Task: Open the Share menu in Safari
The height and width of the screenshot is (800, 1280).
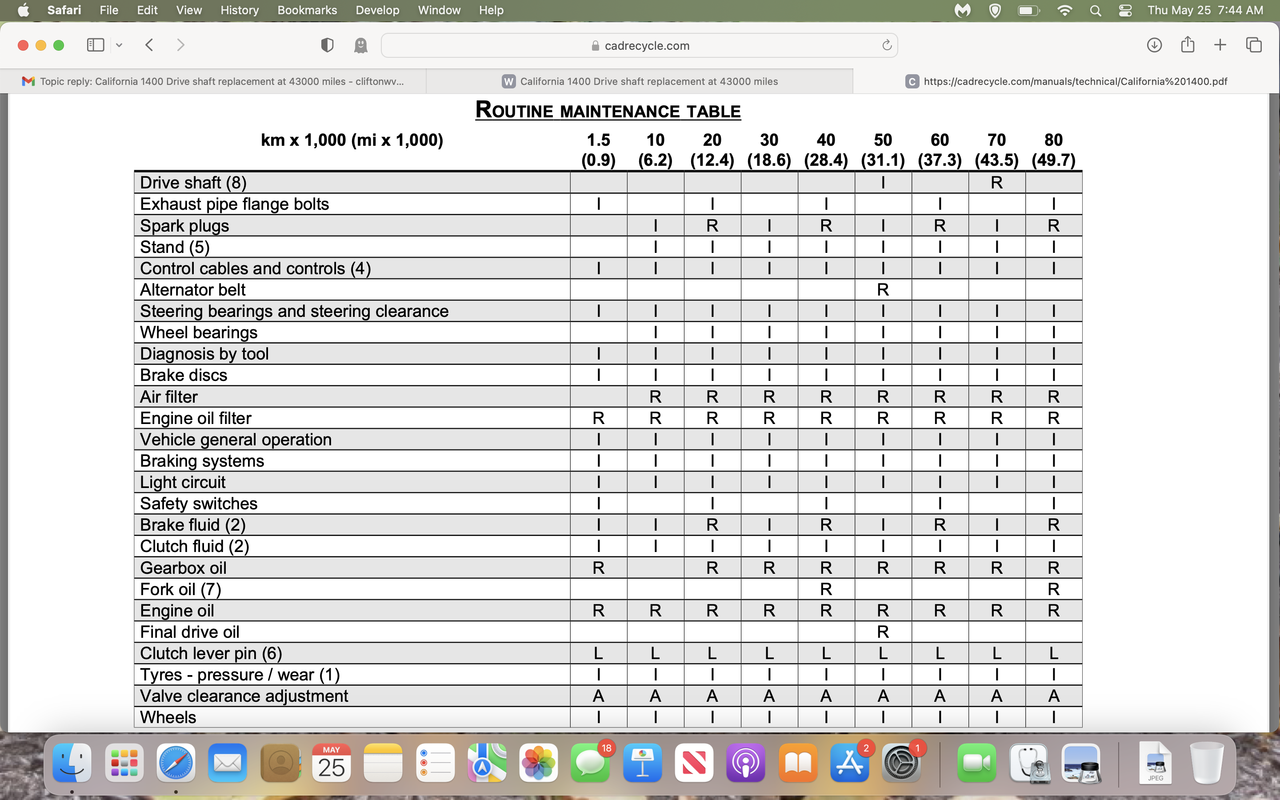Action: coord(1188,44)
